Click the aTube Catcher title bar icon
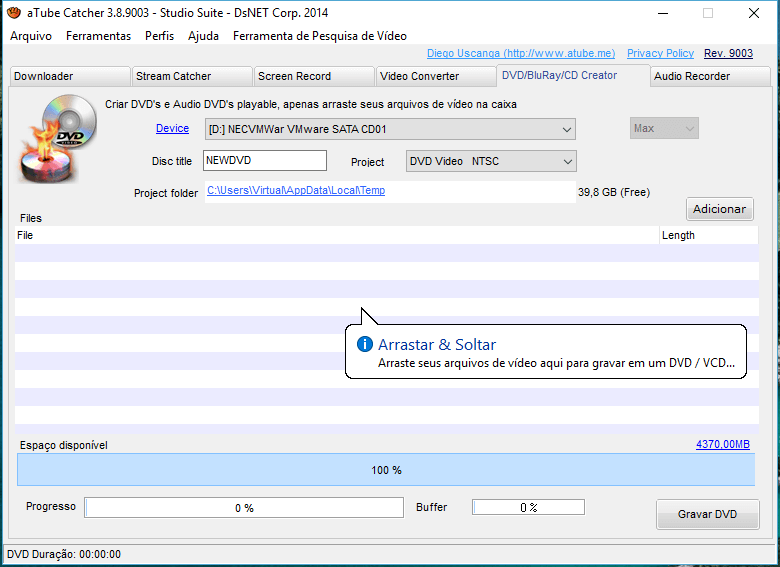This screenshot has width=780, height=567. pyautogui.click(x=13, y=13)
